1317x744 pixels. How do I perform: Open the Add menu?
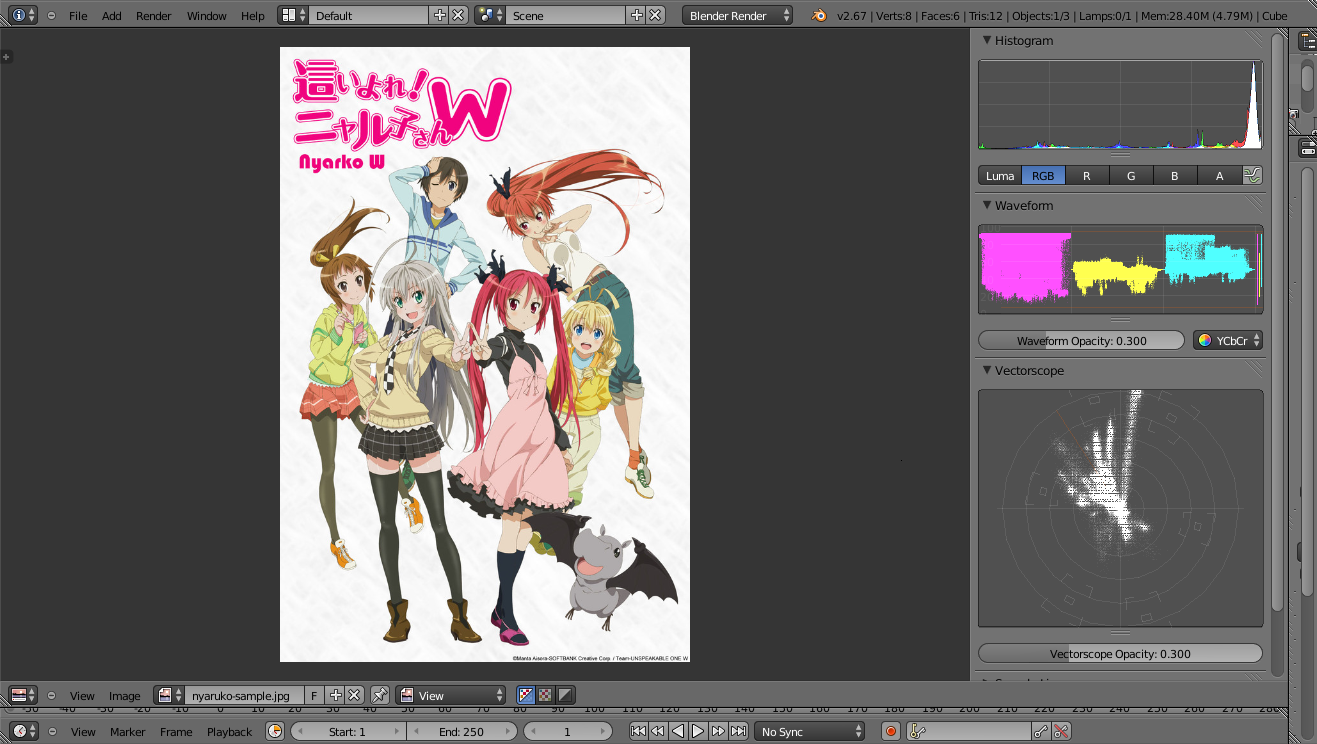[x=112, y=16]
